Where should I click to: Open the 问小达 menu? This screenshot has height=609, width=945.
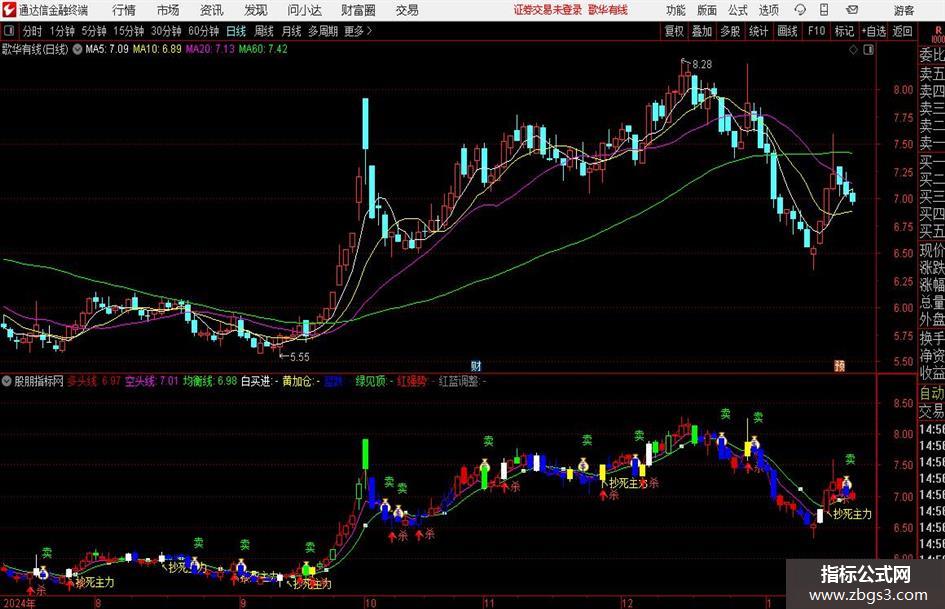pyautogui.click(x=304, y=10)
